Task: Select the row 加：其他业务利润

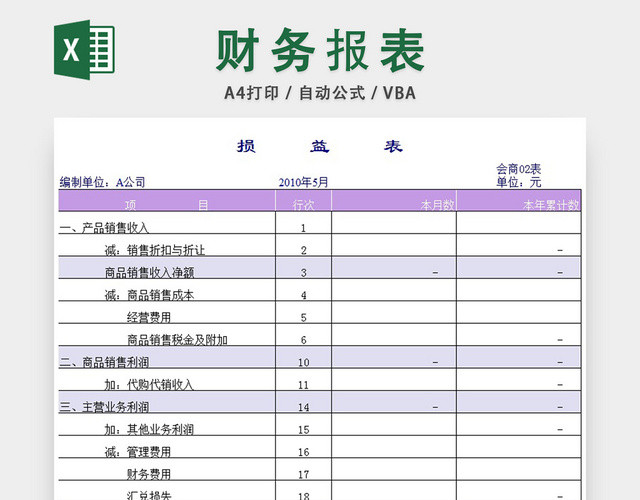Action: [320, 425]
